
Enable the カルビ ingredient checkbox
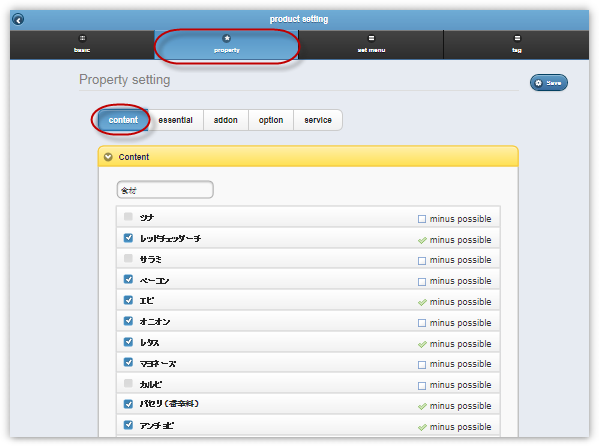(128, 384)
